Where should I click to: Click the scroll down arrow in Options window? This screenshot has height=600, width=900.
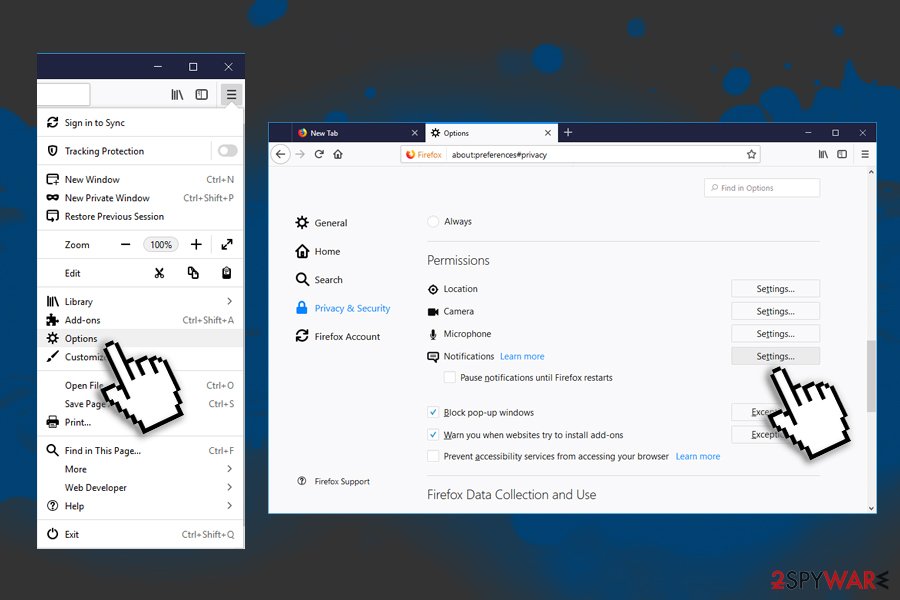(x=871, y=508)
